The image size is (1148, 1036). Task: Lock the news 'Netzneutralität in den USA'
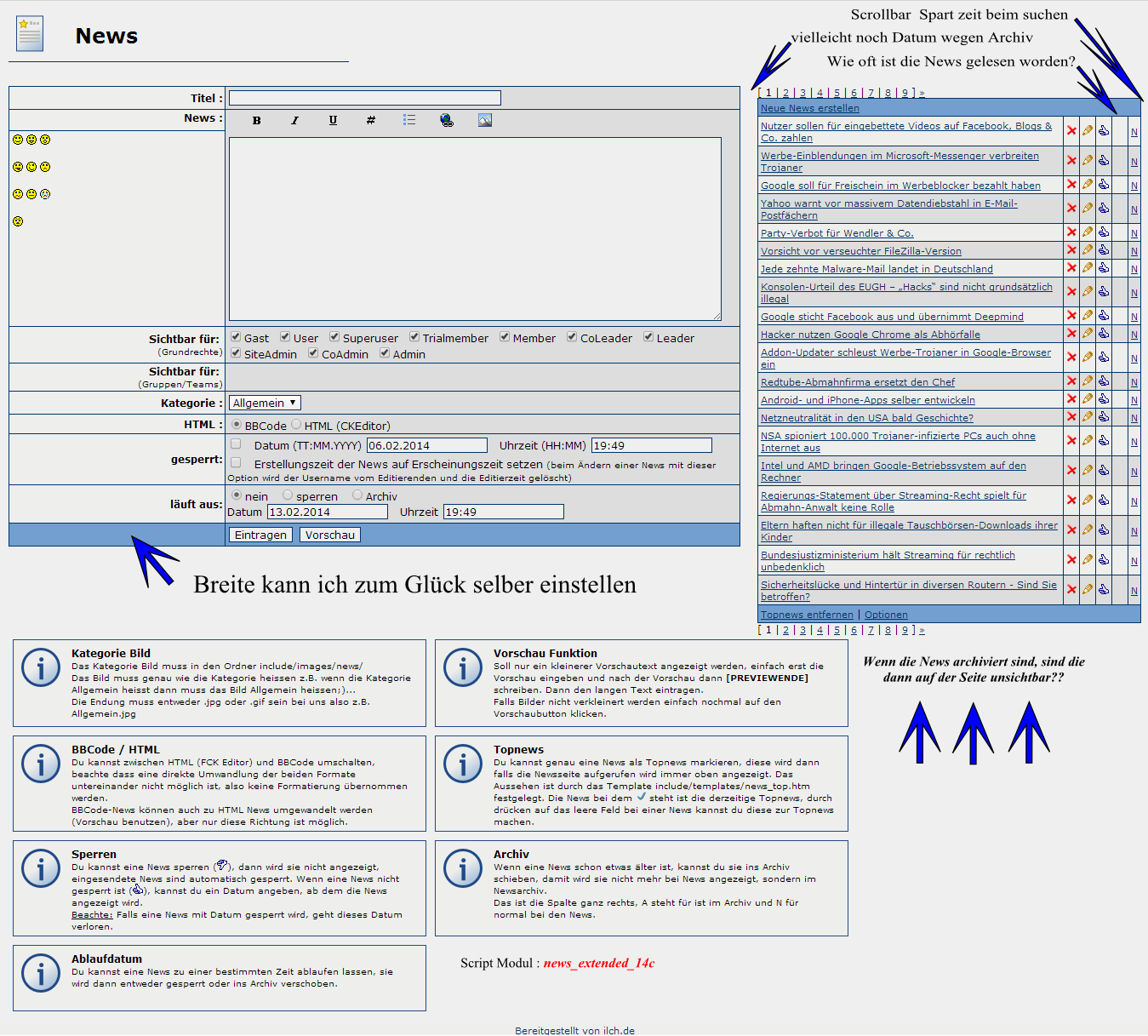[x=1104, y=417]
